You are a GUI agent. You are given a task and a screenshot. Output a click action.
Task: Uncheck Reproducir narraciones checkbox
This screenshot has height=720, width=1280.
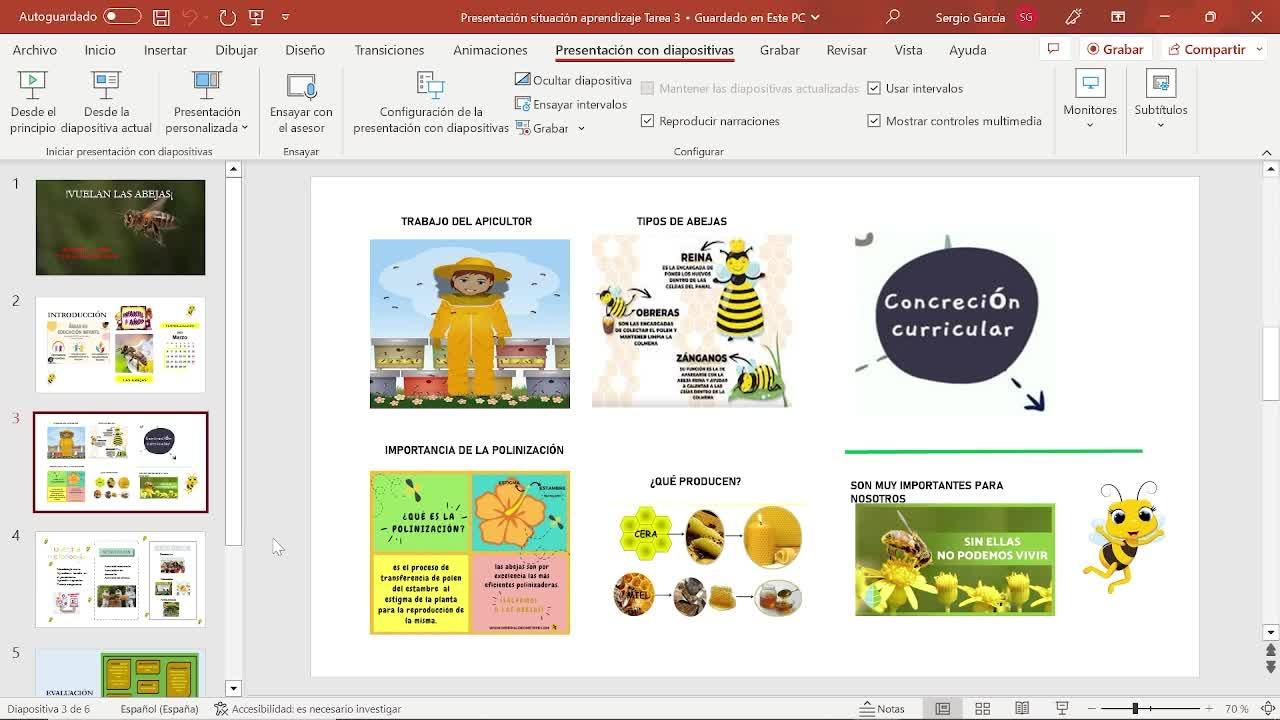tap(647, 121)
